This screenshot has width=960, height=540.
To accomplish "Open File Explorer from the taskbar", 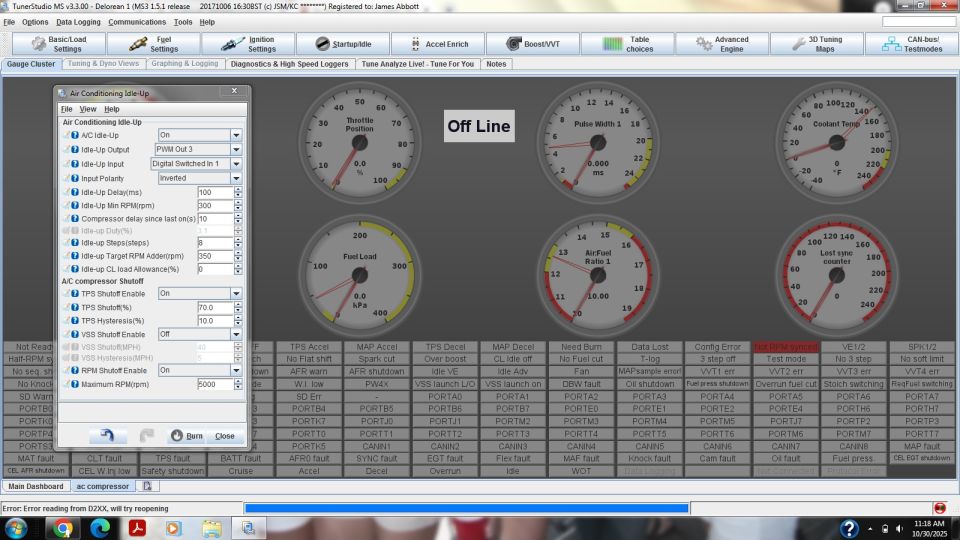I will click(212, 528).
